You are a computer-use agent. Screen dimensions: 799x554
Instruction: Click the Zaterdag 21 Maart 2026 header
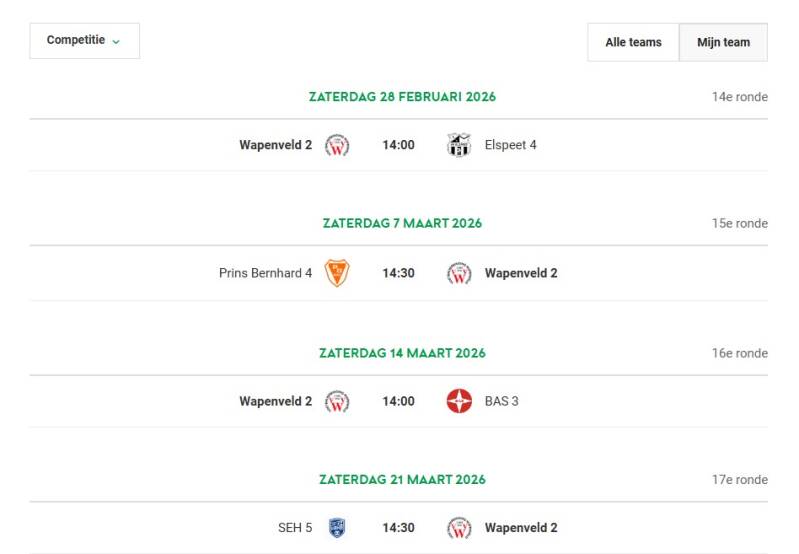point(402,480)
